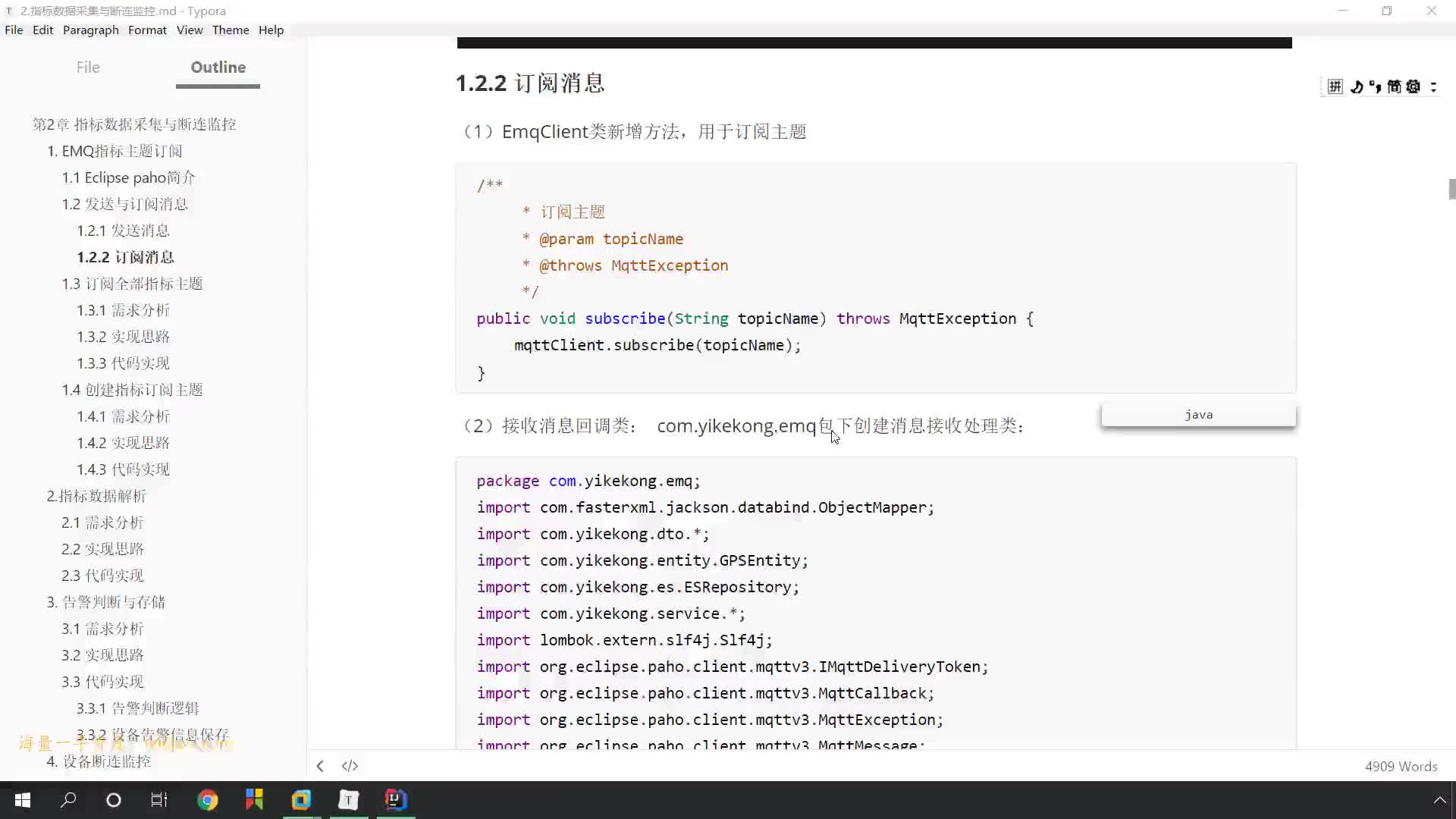Switch to Typora in taskbar
This screenshot has height=819, width=1456.
coord(349,800)
